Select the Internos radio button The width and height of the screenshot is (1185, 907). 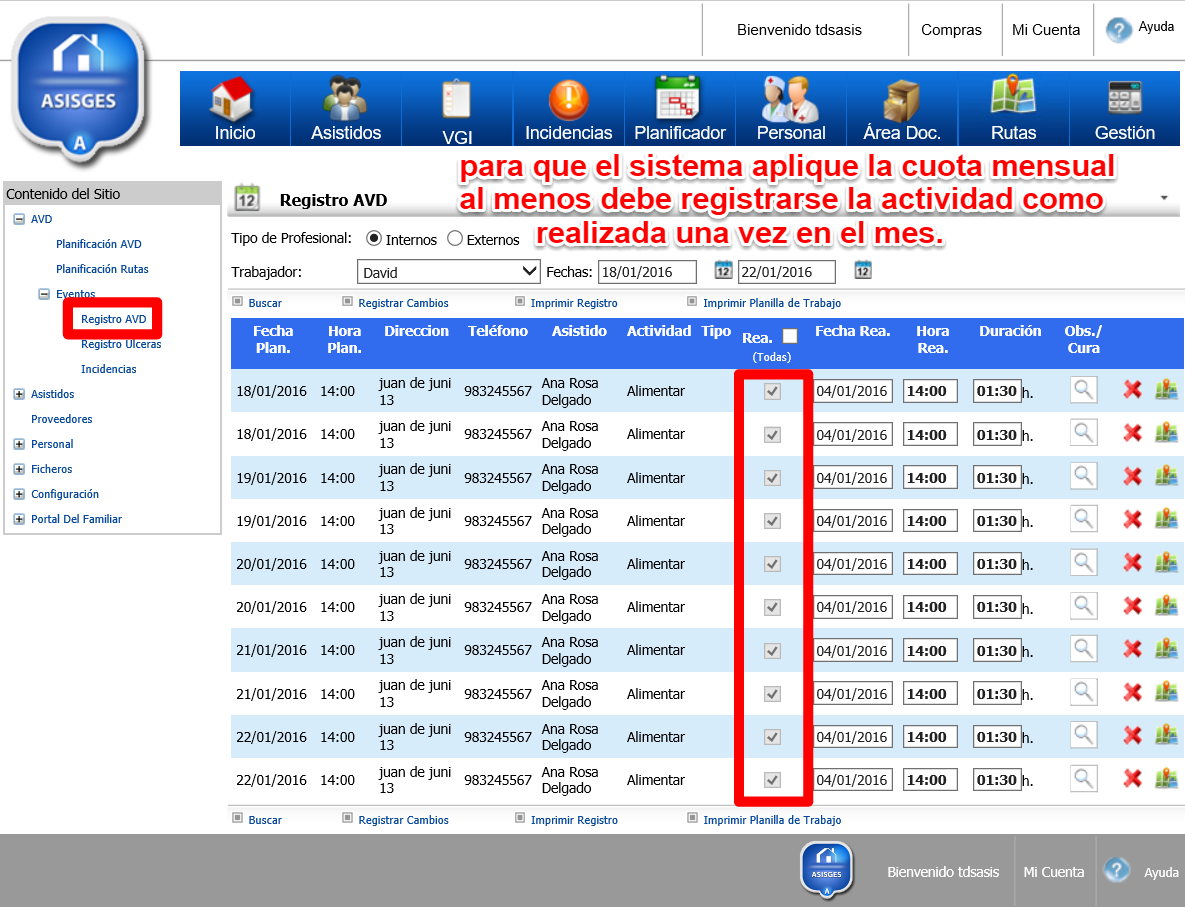point(374,239)
